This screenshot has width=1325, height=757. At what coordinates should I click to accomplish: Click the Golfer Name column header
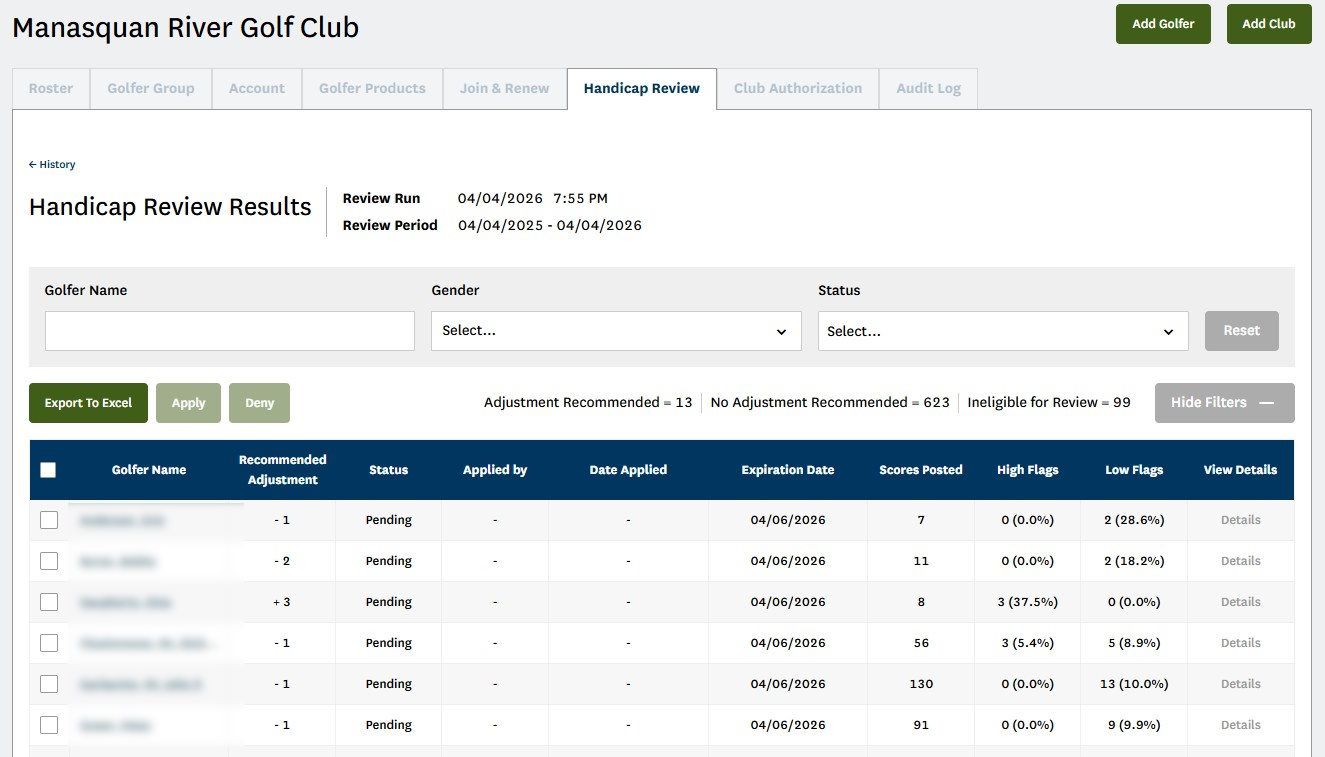click(149, 470)
